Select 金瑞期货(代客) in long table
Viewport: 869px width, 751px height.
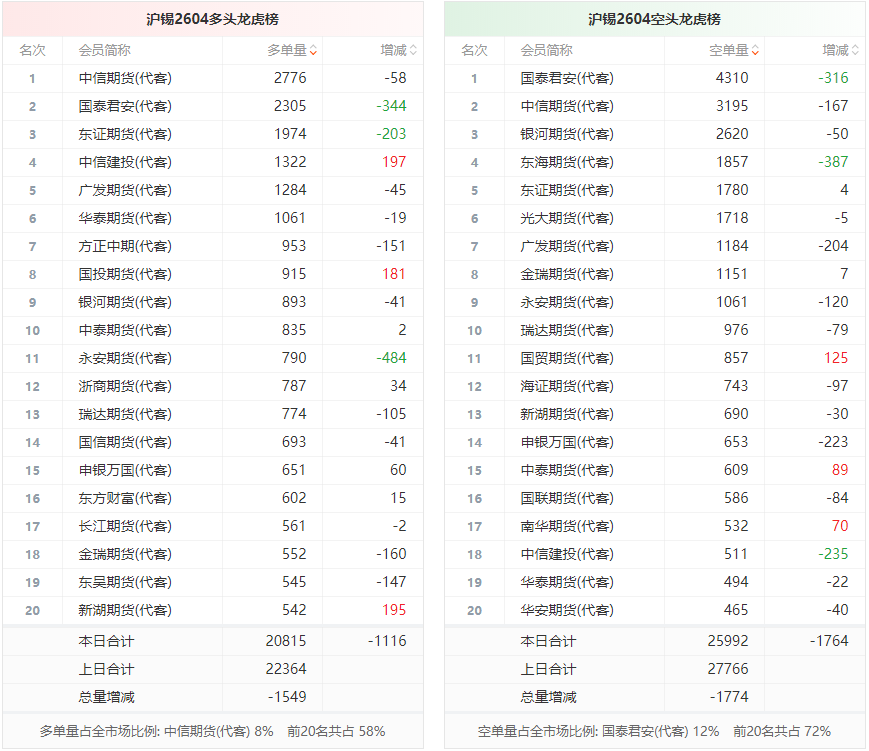coord(125,554)
